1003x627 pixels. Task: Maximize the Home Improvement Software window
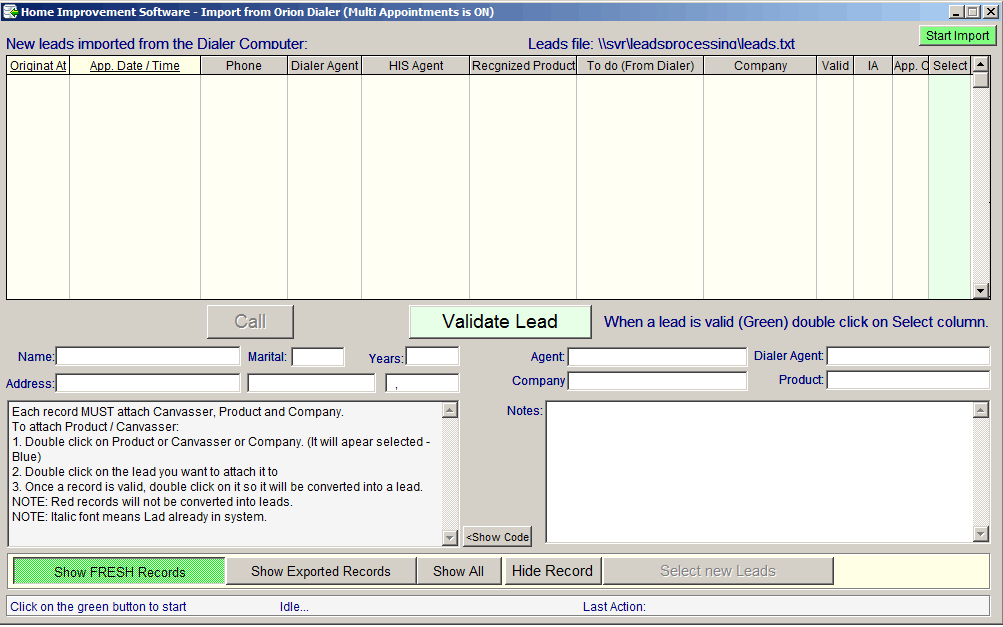tap(972, 12)
